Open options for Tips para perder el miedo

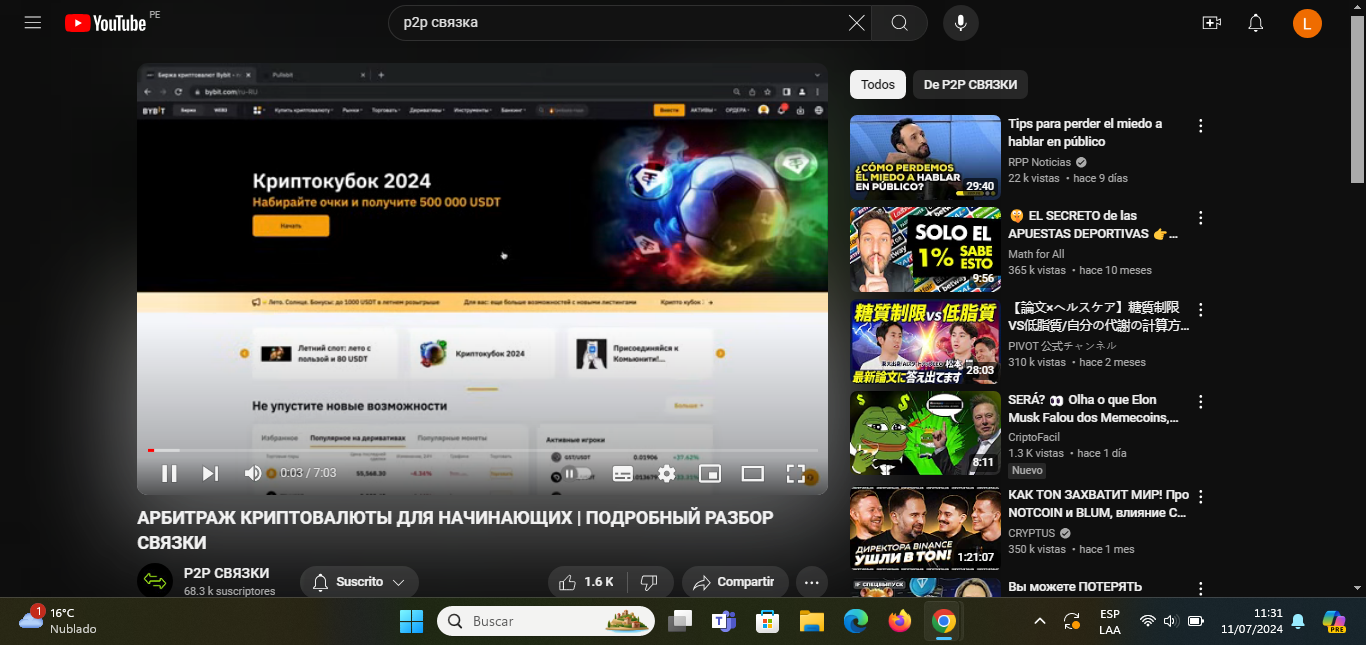tap(1201, 126)
